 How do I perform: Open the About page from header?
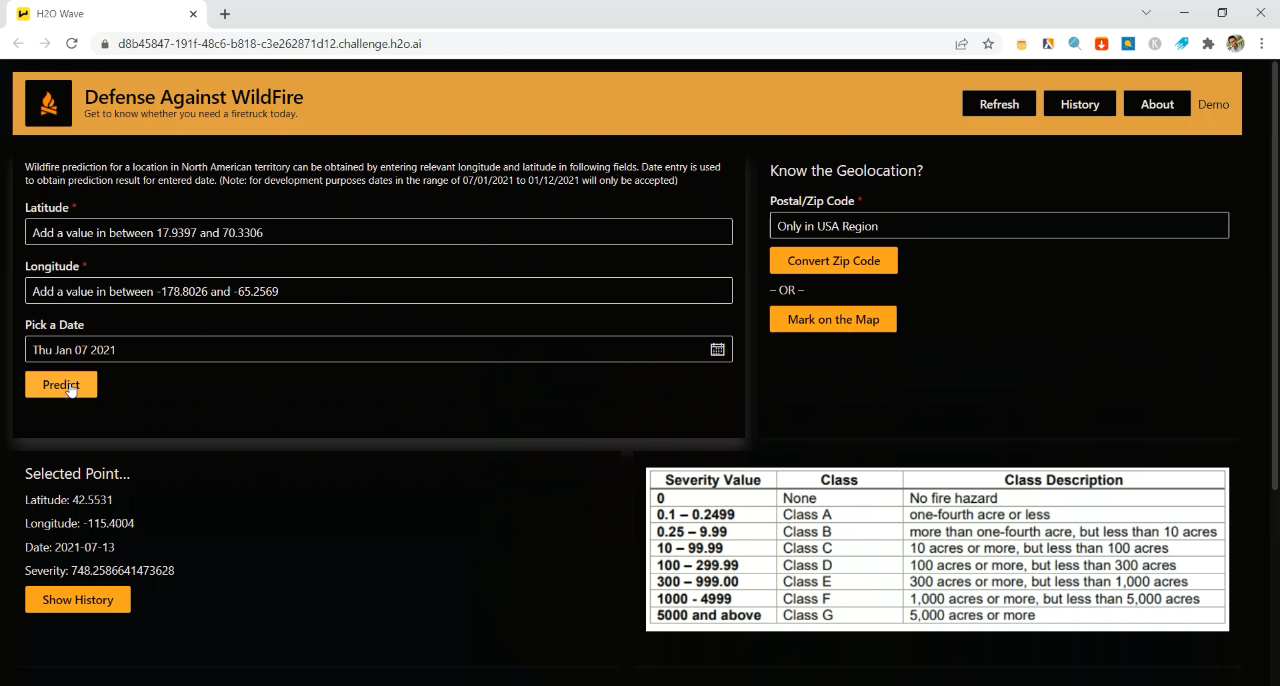tap(1157, 104)
